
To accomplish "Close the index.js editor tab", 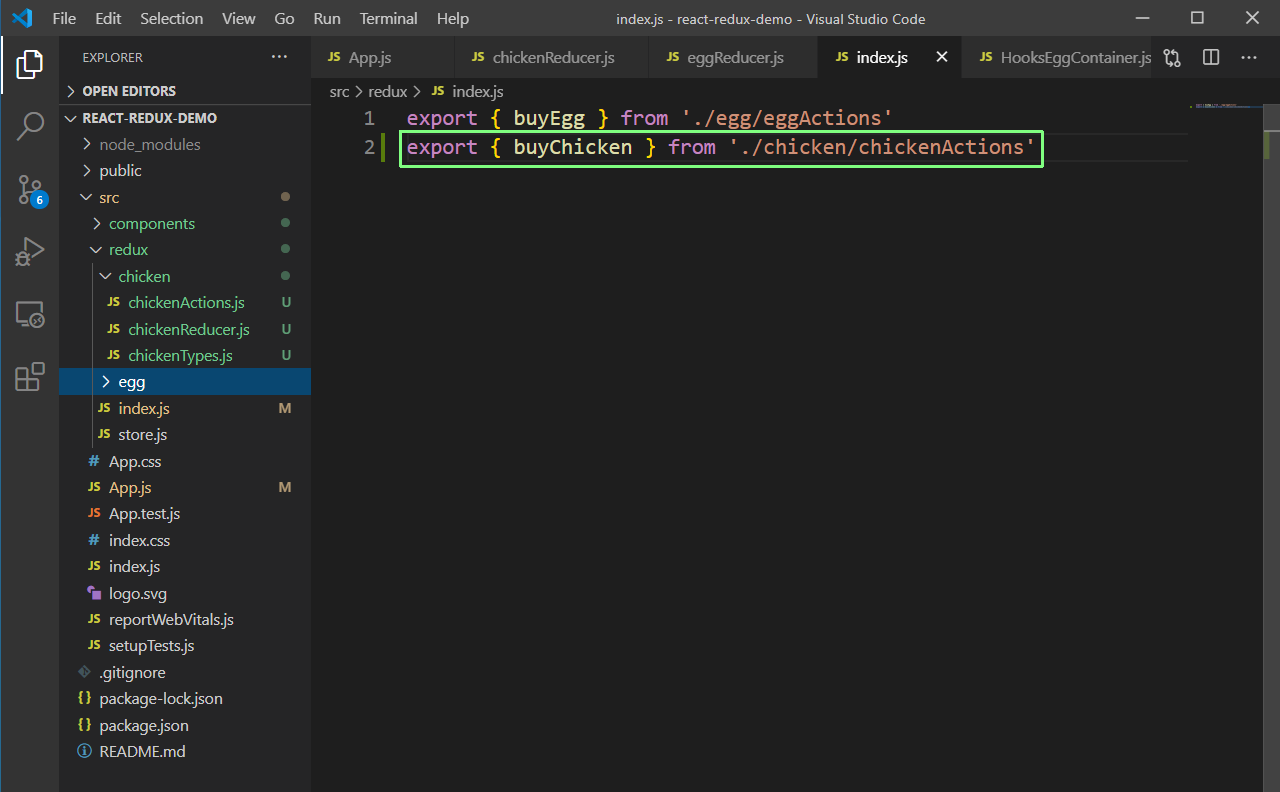I will click(x=941, y=58).
